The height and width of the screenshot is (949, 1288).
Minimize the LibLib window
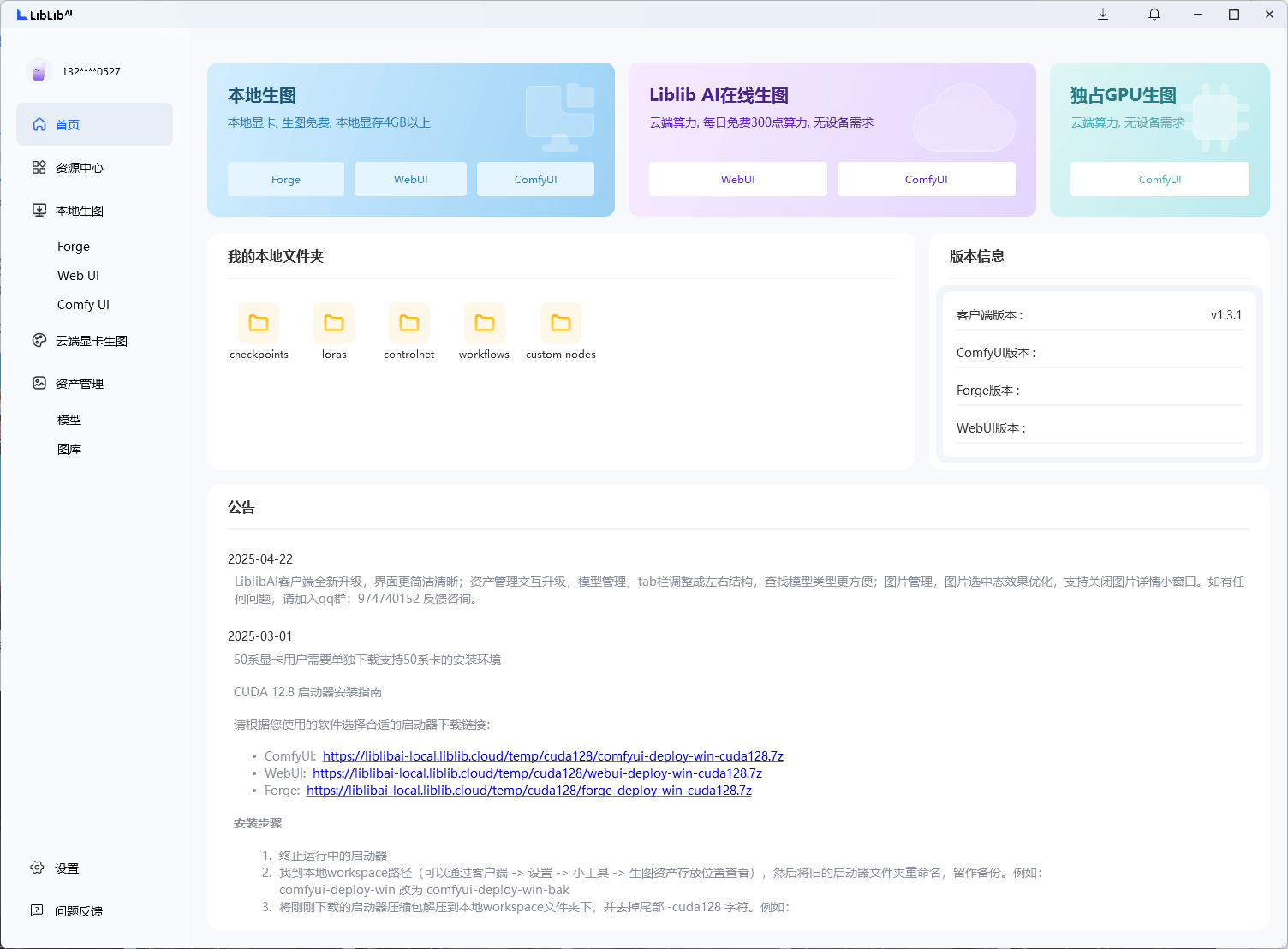[x=1198, y=15]
